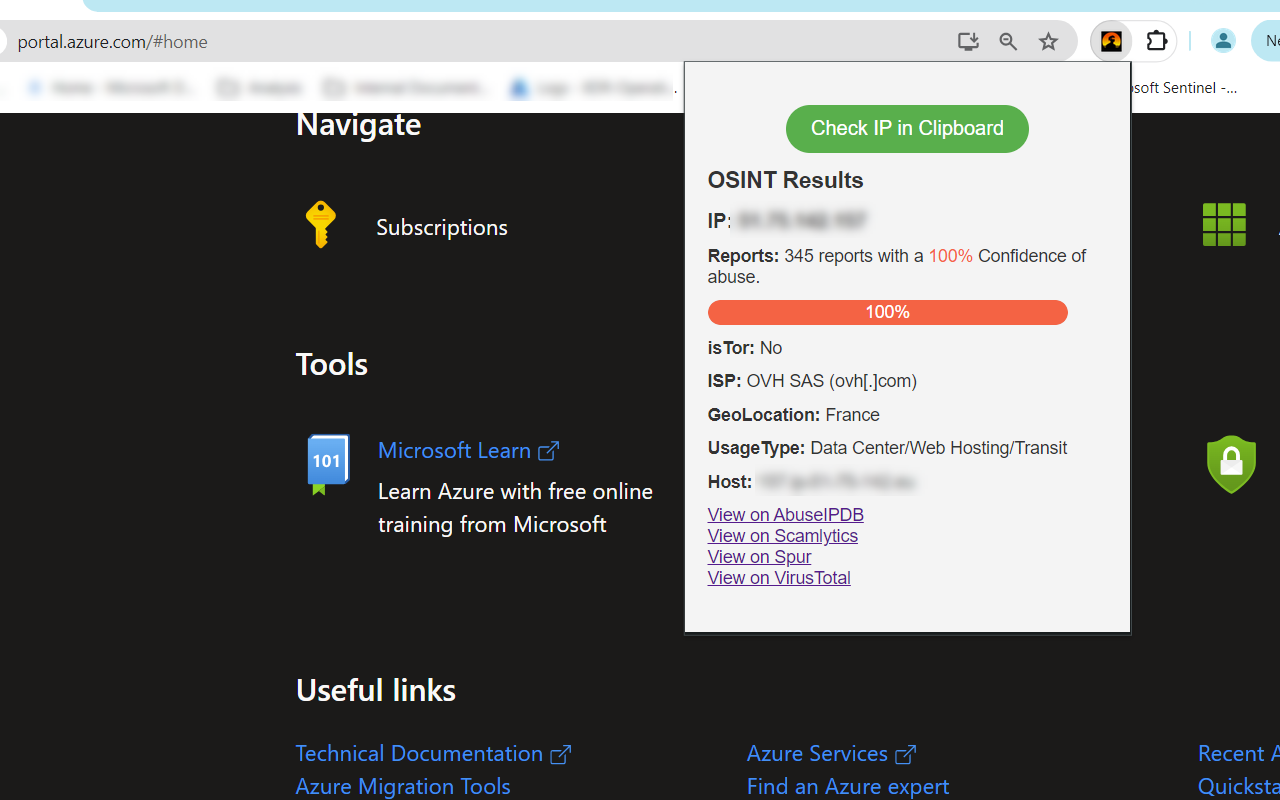Viewport: 1280px width, 800px height.
Task: Click the Microsoft Learn book icon
Action: tap(327, 464)
